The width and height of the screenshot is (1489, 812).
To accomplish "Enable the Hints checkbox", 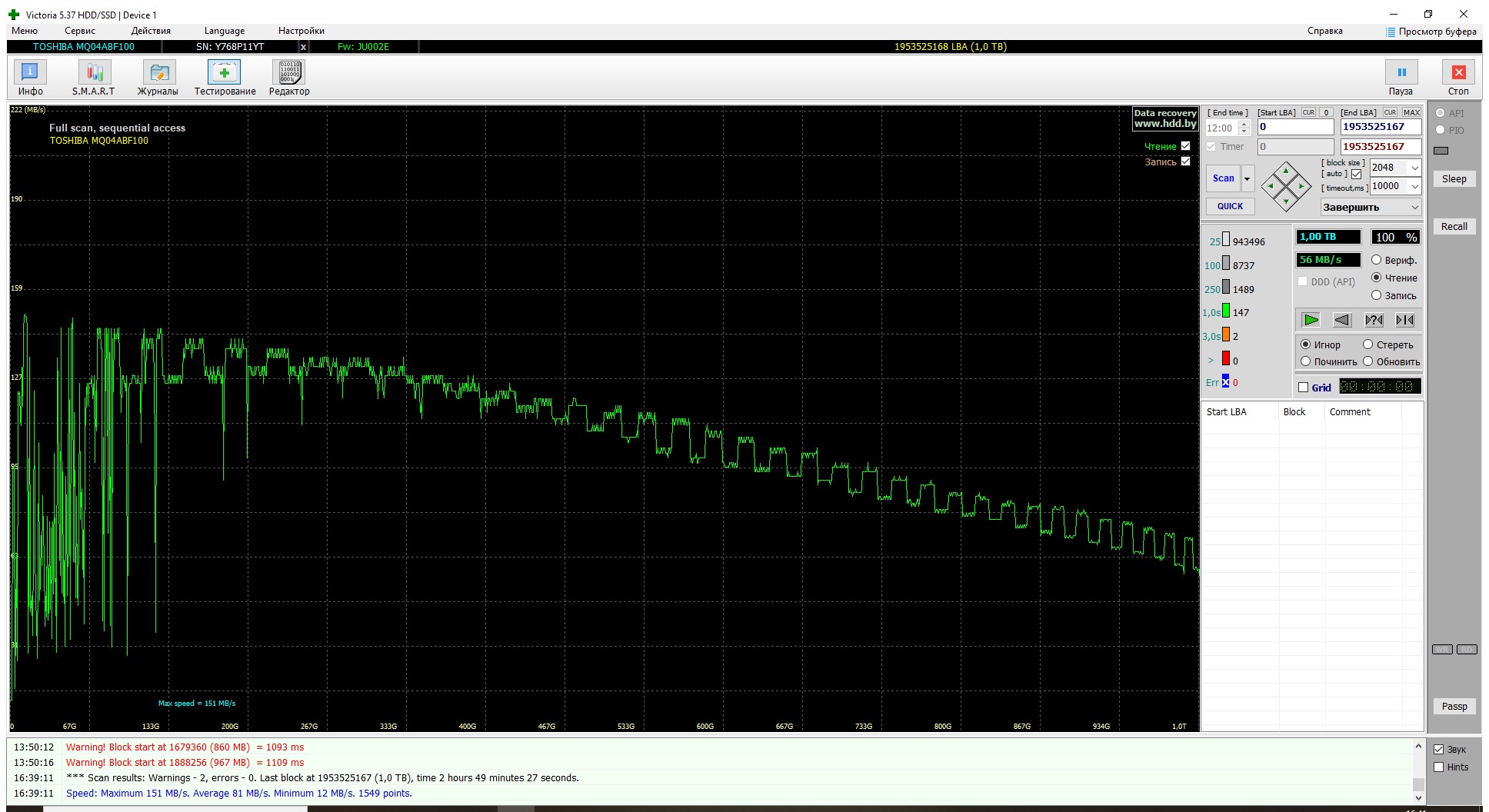I will point(1438,767).
